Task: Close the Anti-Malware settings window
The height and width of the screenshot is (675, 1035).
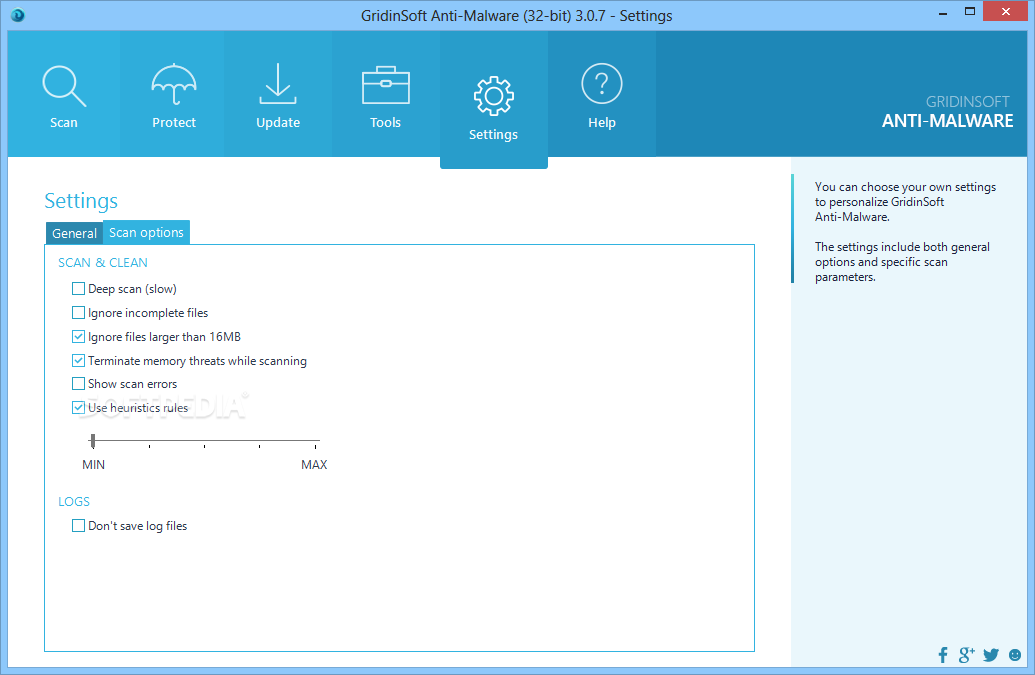Action: coord(1006,11)
